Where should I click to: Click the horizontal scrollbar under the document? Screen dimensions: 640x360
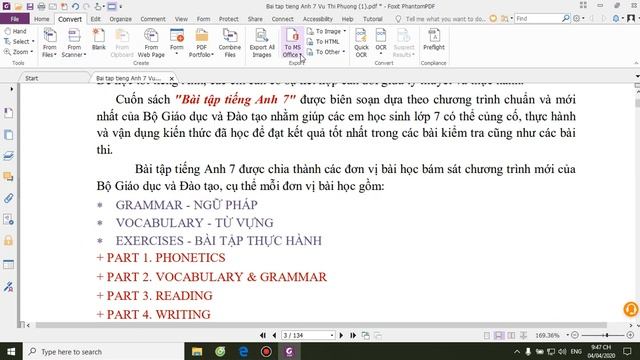tap(321, 325)
